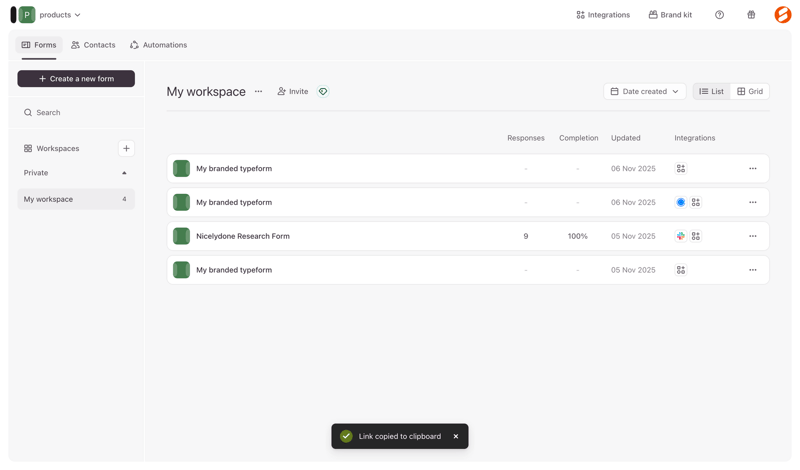Select My workspace in the sidebar
The image size is (800, 470).
pos(76,199)
